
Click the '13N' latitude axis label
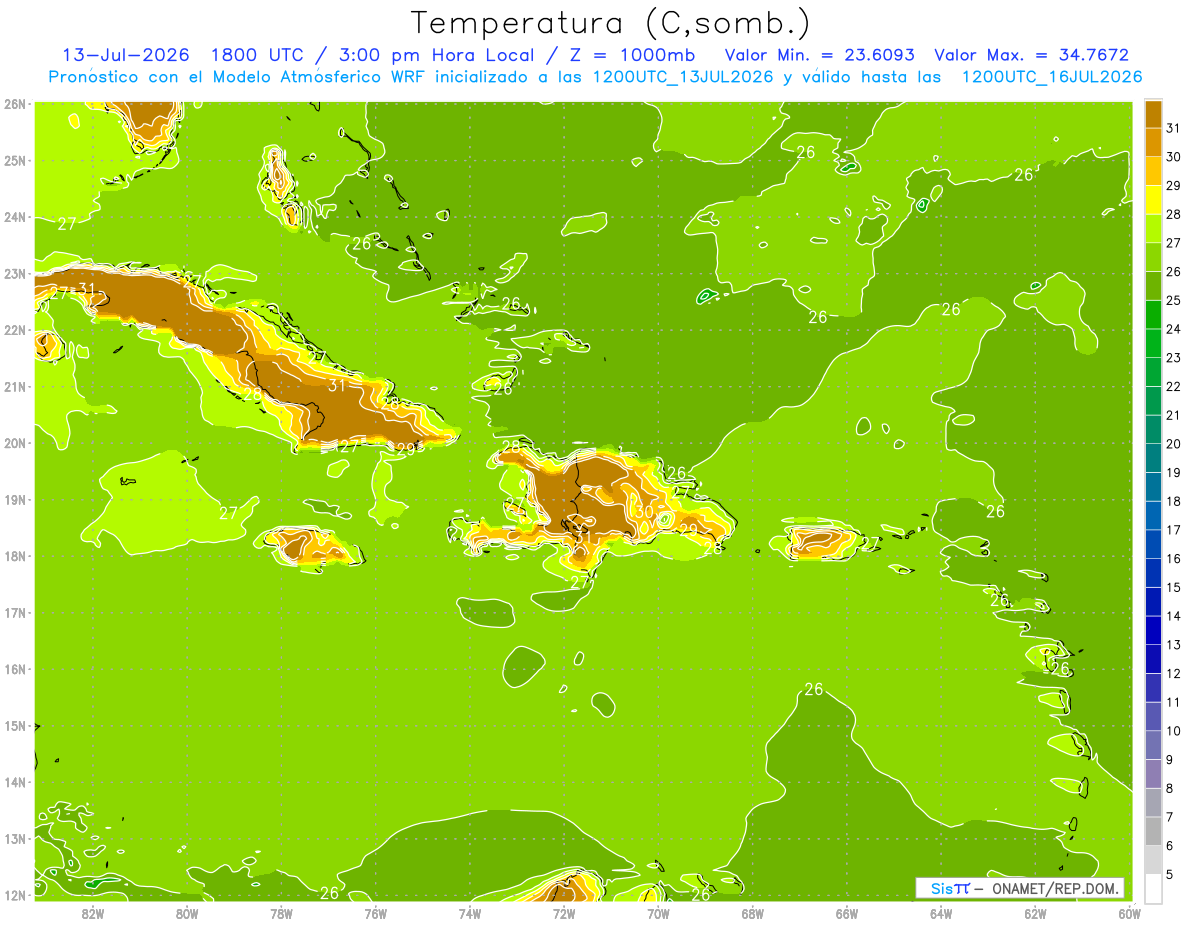click(x=15, y=839)
